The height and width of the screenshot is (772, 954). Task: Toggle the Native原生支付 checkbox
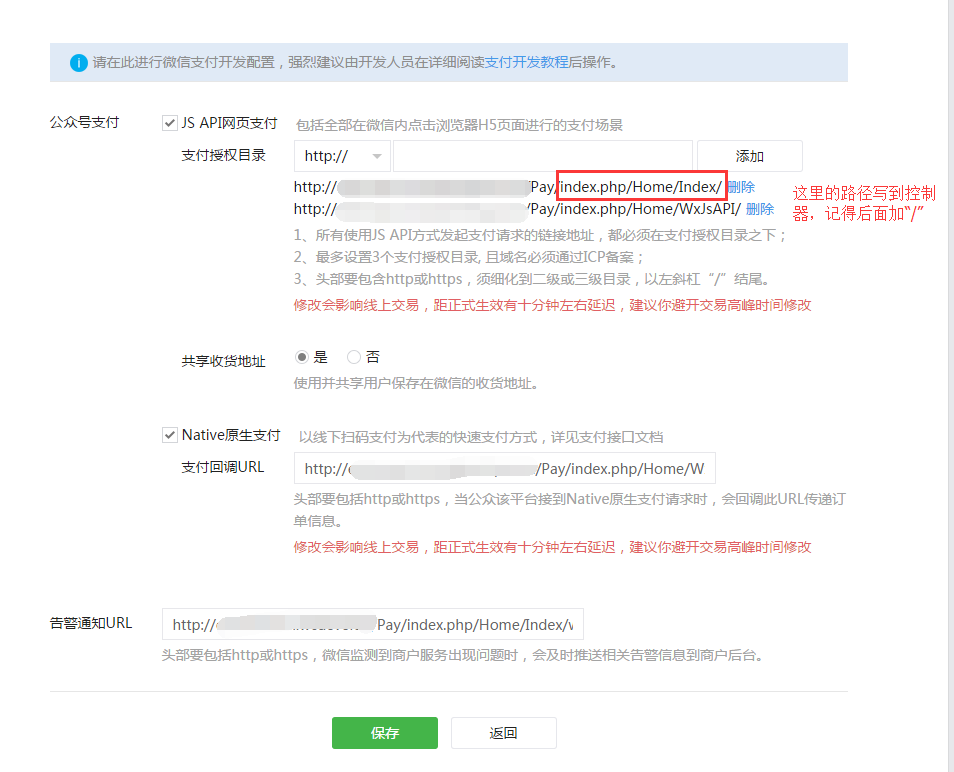pos(169,435)
